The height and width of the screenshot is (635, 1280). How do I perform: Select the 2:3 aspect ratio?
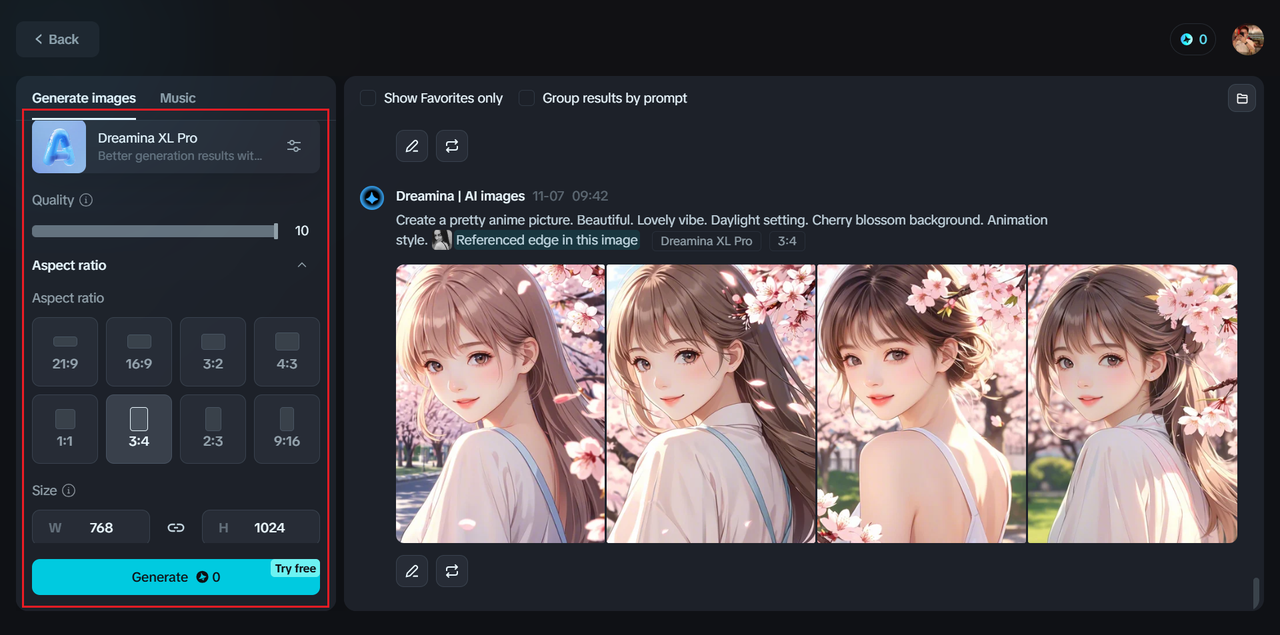pos(213,429)
